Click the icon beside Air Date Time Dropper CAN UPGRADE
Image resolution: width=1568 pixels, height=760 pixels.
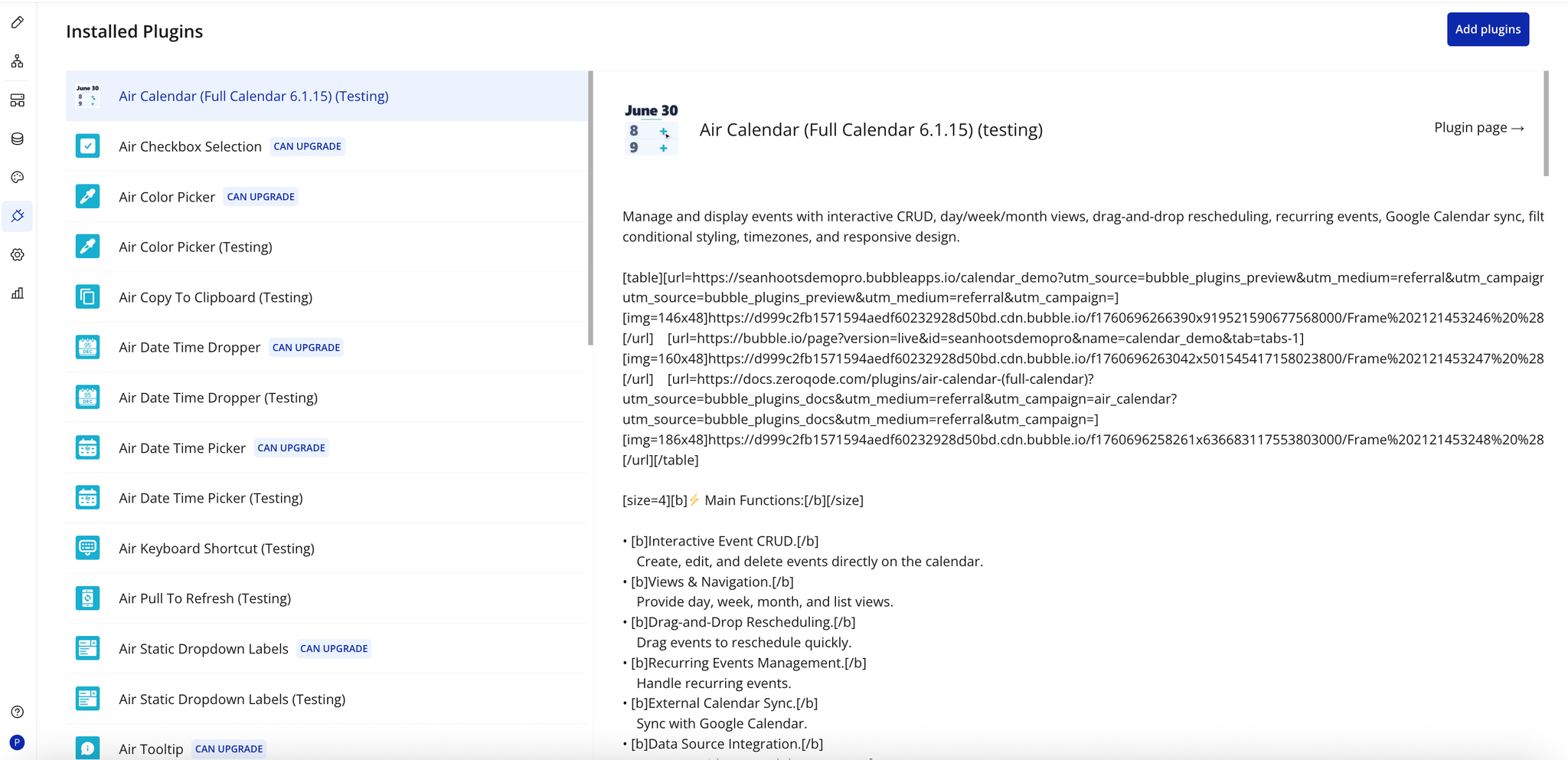point(88,347)
